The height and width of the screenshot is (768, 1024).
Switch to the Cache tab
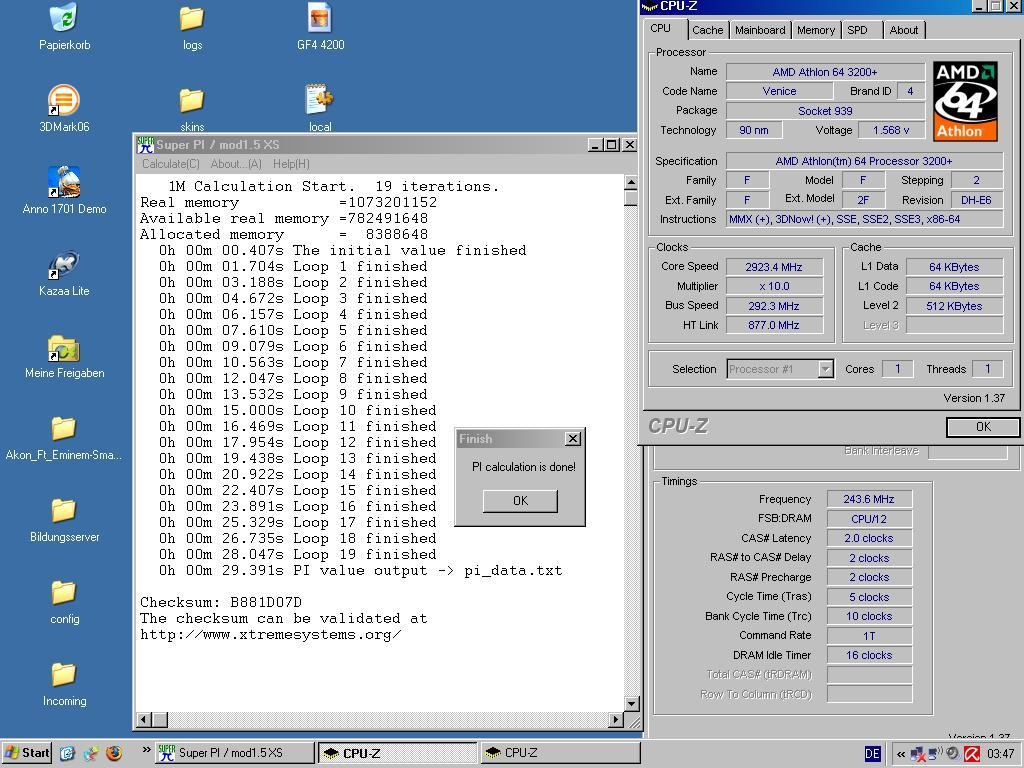707,30
